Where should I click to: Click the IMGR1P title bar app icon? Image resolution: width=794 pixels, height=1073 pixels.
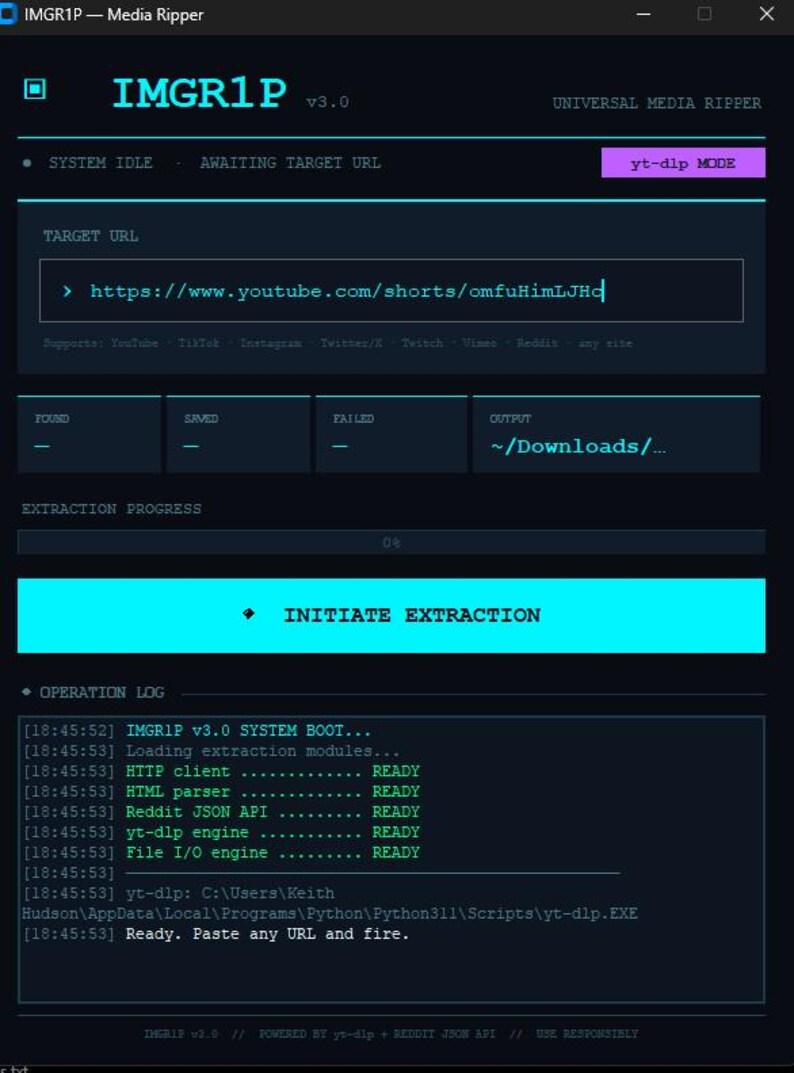click(x=8, y=14)
